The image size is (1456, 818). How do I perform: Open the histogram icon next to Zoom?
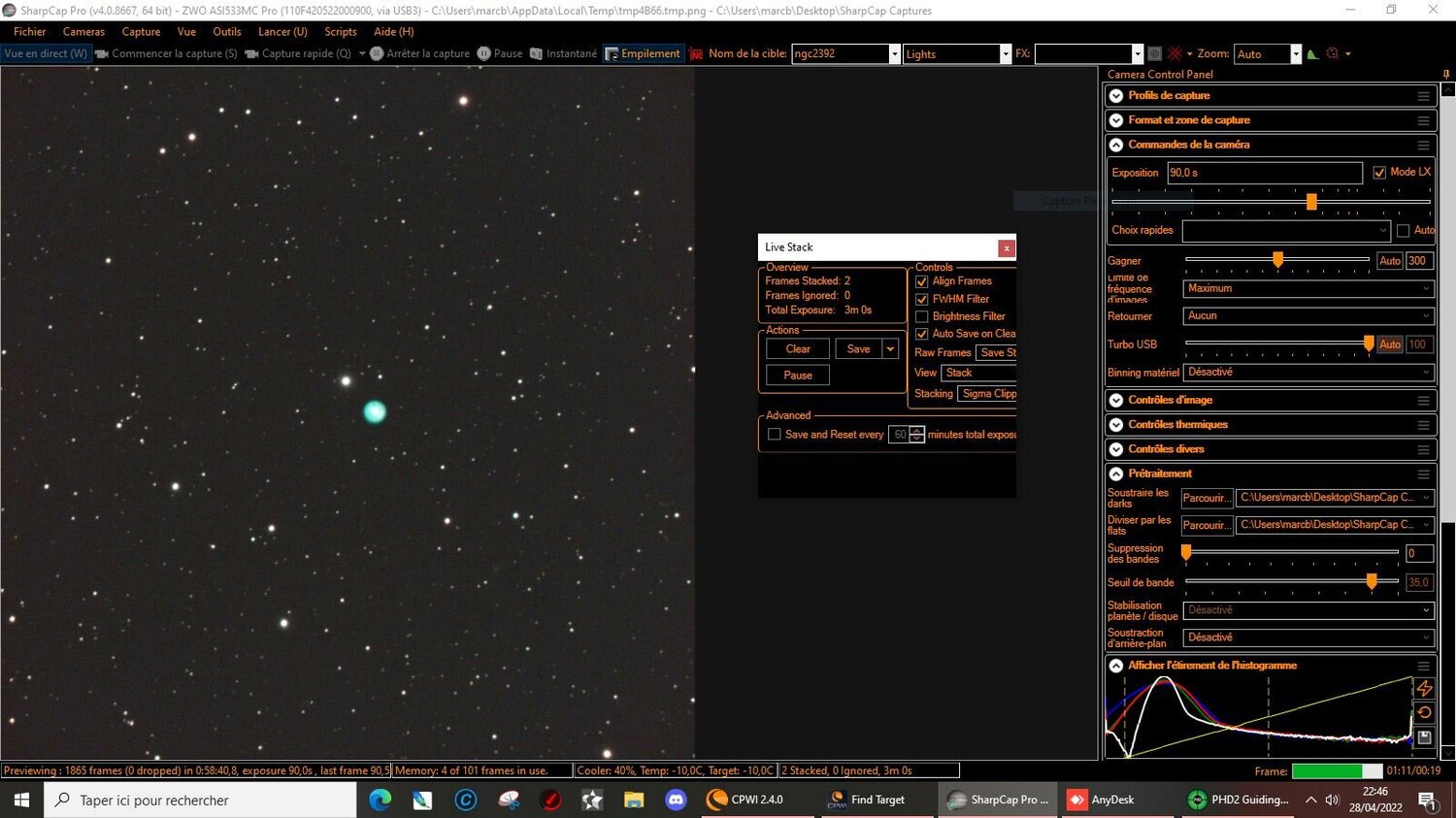1312,53
